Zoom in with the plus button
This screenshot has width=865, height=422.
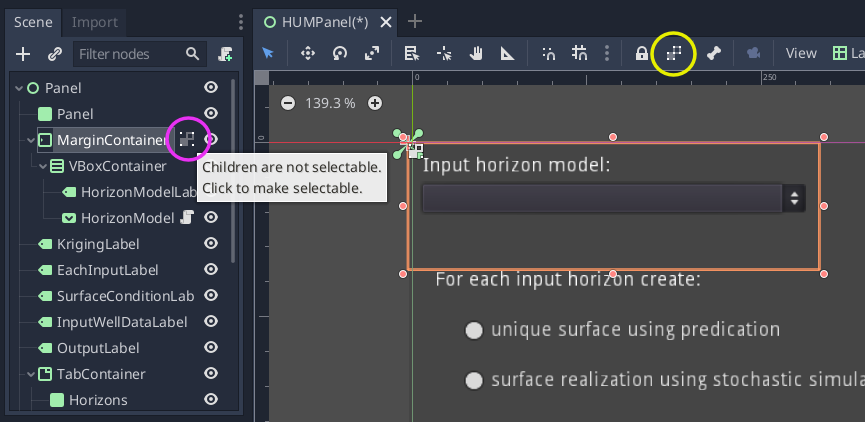(375, 103)
